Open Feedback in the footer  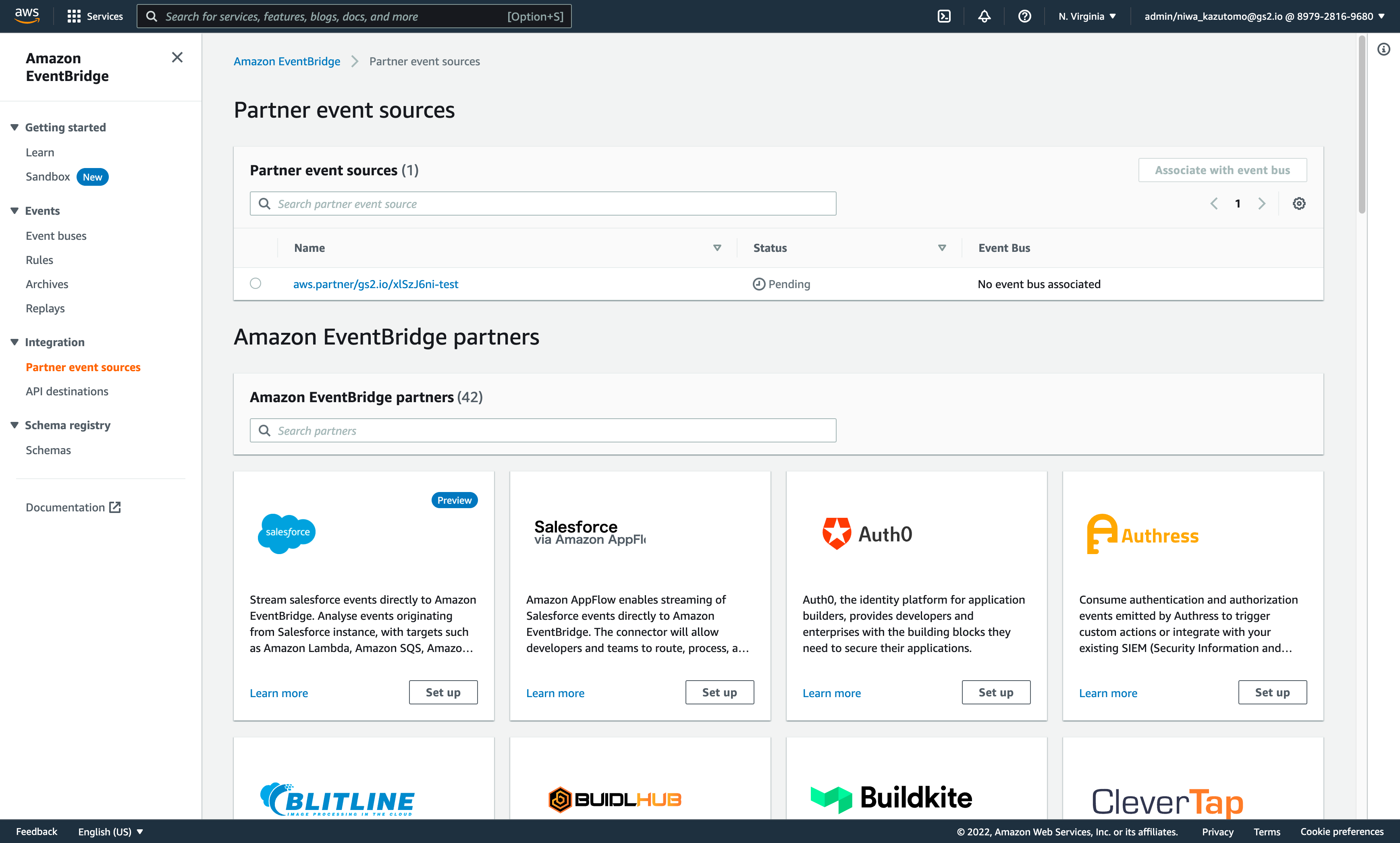click(37, 832)
